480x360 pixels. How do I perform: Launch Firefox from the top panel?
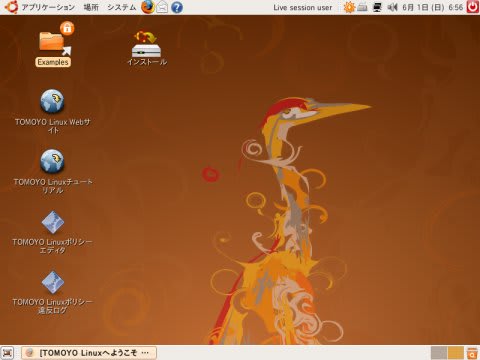[x=148, y=7]
